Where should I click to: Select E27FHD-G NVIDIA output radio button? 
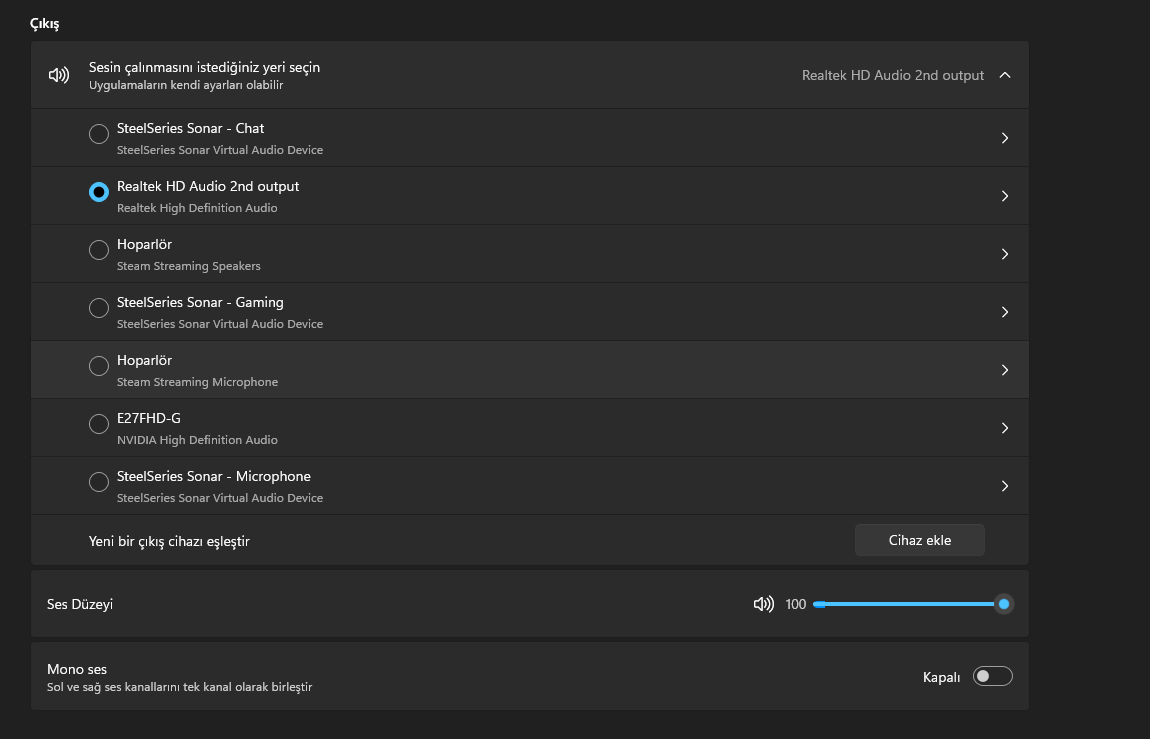(x=99, y=423)
